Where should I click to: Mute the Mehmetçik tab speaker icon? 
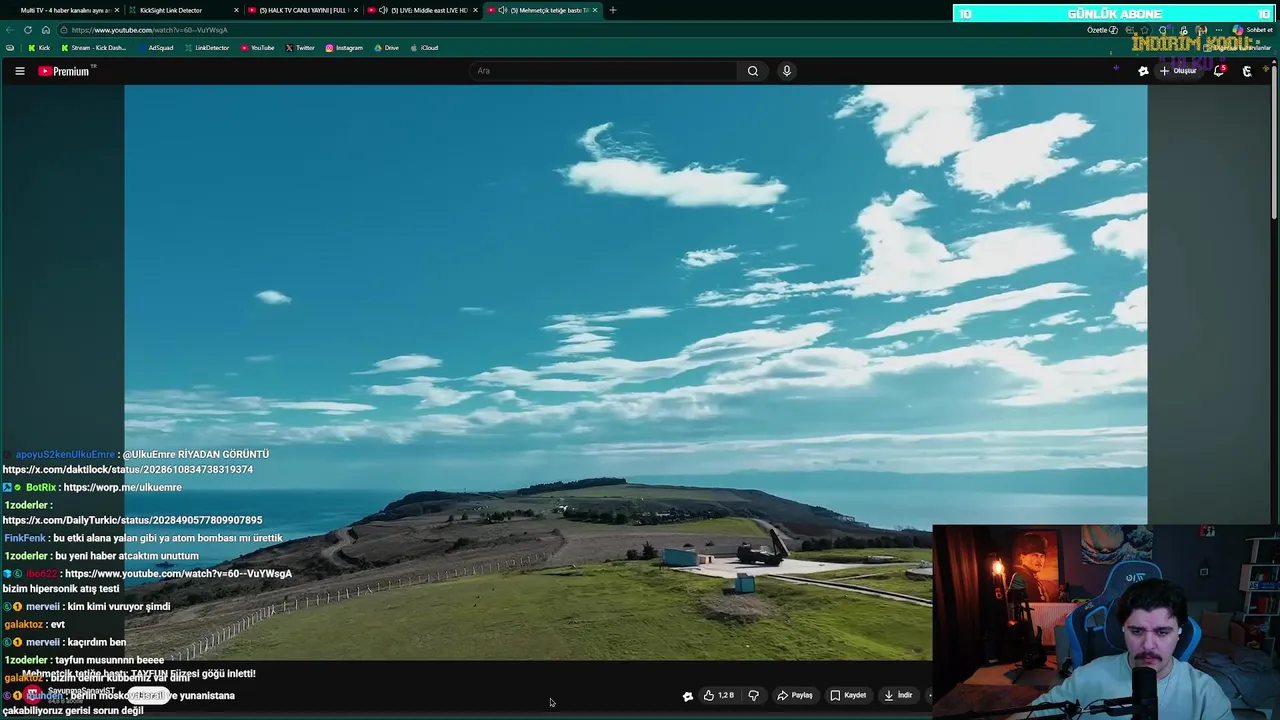502,10
